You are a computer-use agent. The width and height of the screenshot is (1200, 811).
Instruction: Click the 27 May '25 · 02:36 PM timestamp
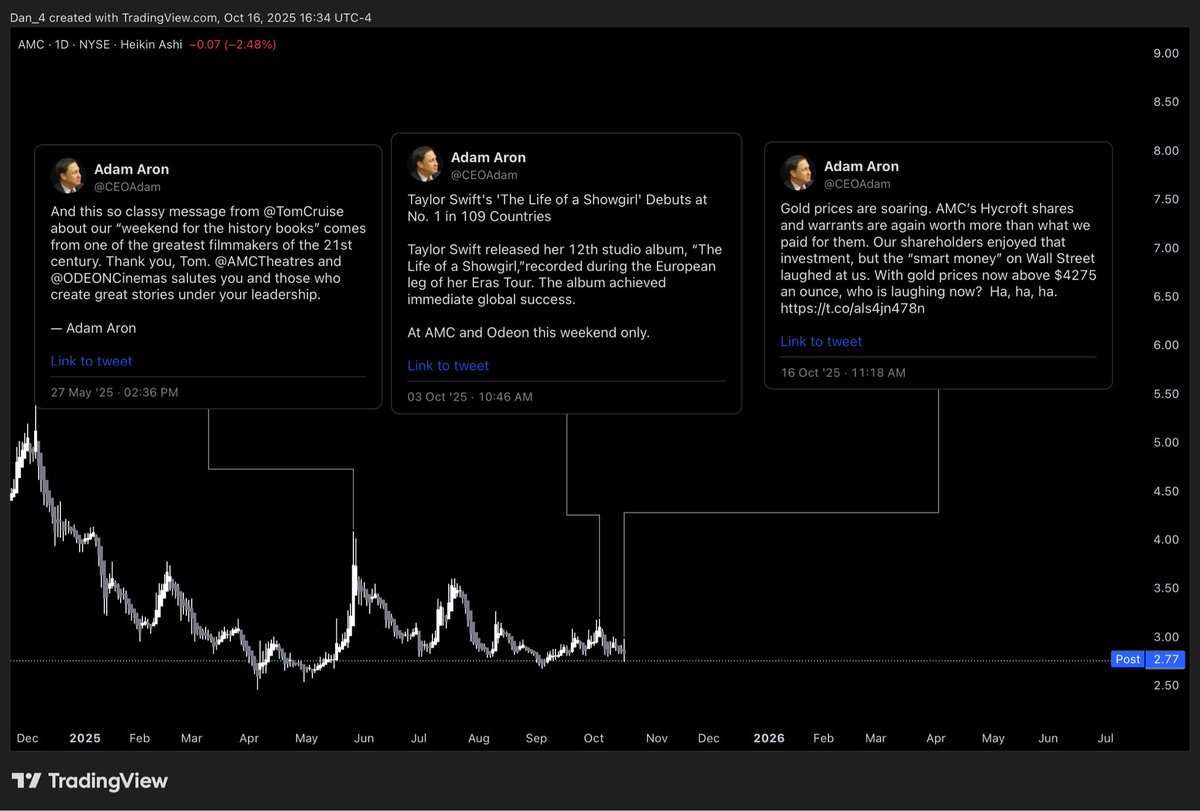tap(114, 392)
